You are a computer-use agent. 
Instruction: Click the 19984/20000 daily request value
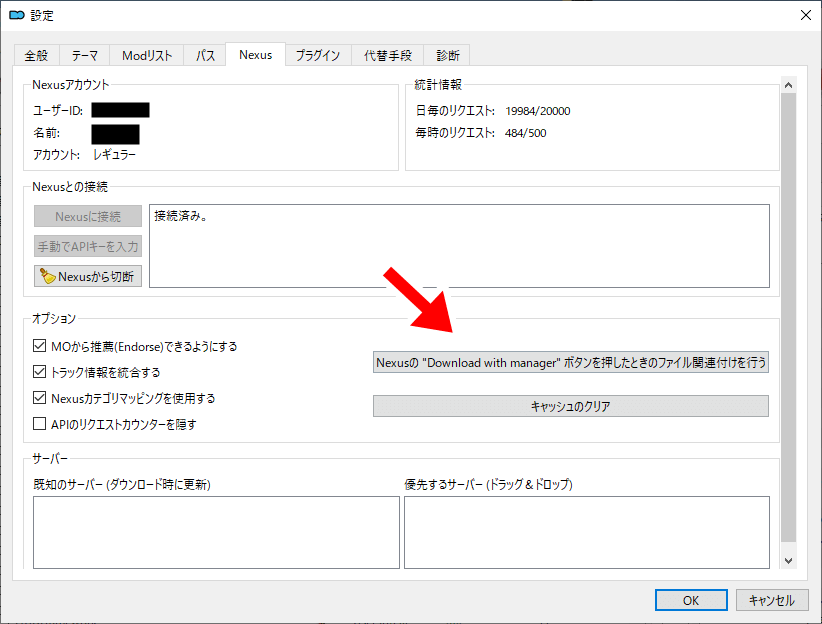click(x=537, y=111)
